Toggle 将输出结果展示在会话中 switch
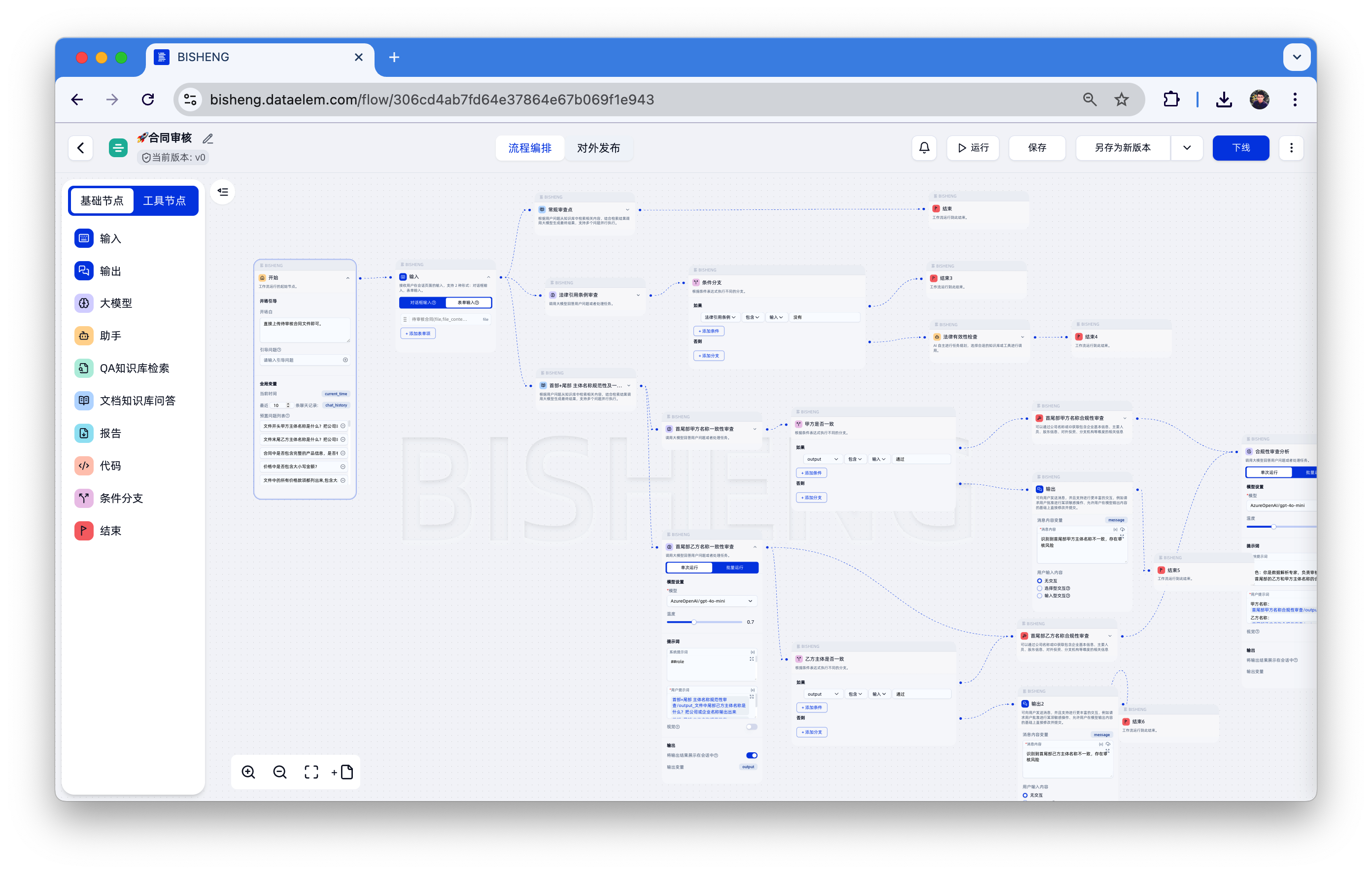The image size is (1372, 874). pyautogui.click(x=752, y=755)
